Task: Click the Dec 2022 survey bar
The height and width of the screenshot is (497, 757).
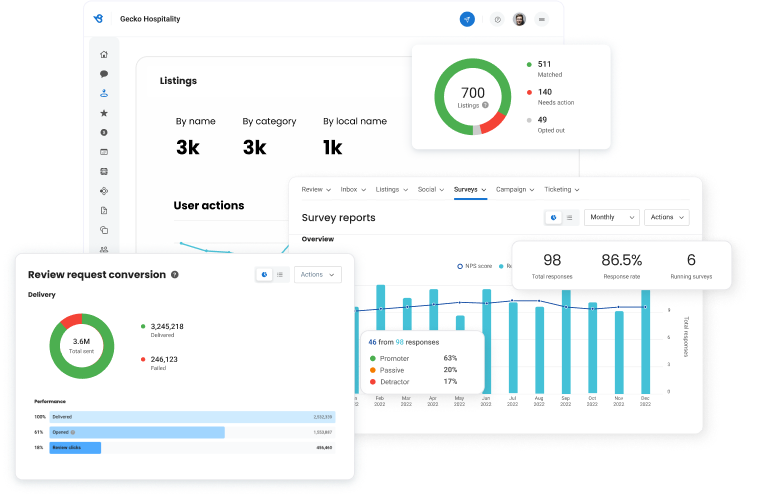Action: [645, 341]
